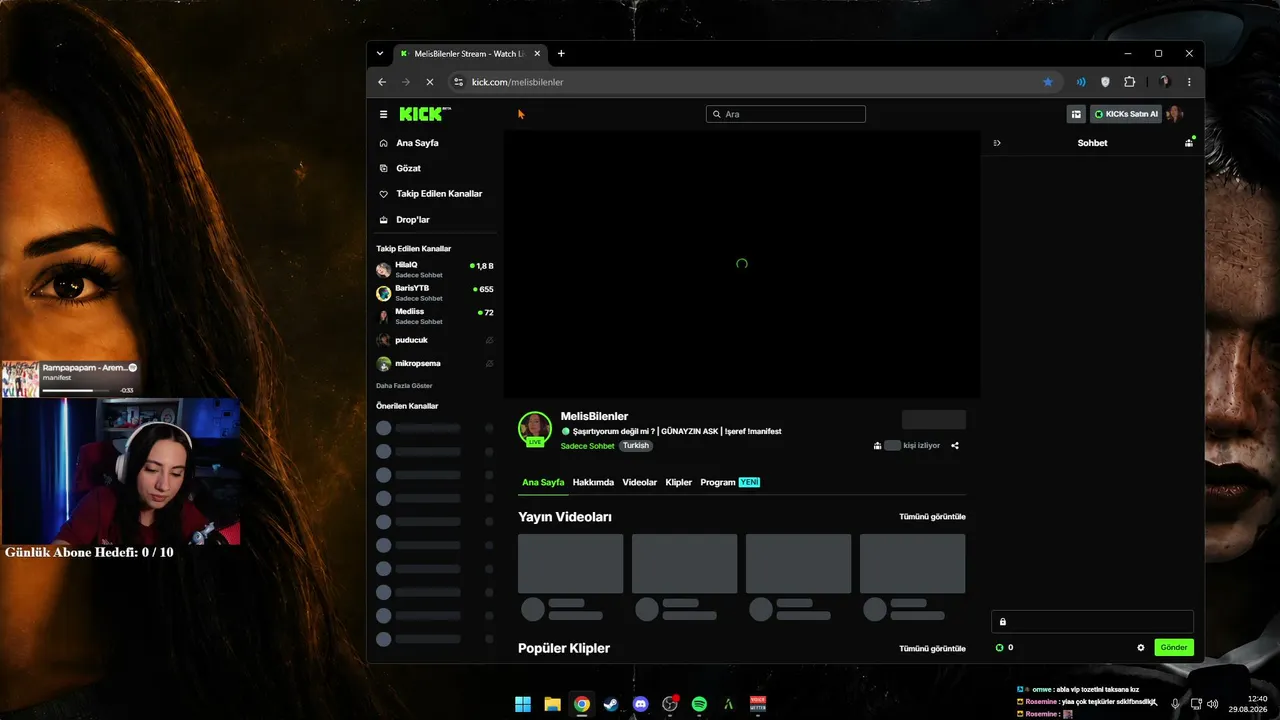Click the shield extension icon in Chrome

pos(1105,82)
